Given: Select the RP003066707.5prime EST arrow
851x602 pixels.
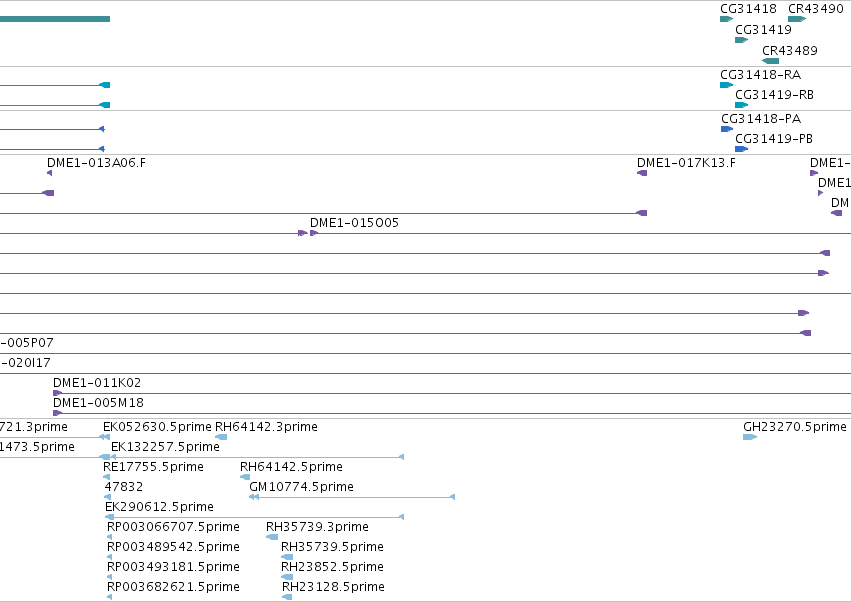Looking at the screenshot, I should [110, 537].
